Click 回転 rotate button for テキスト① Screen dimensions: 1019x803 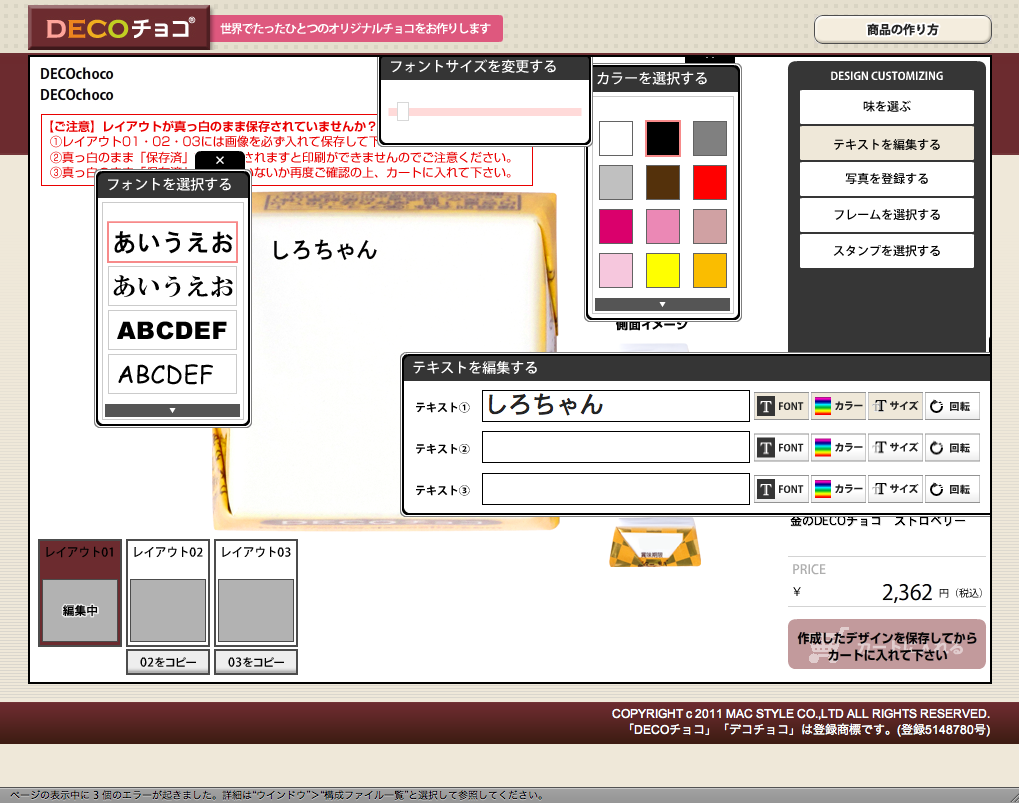tap(951, 406)
